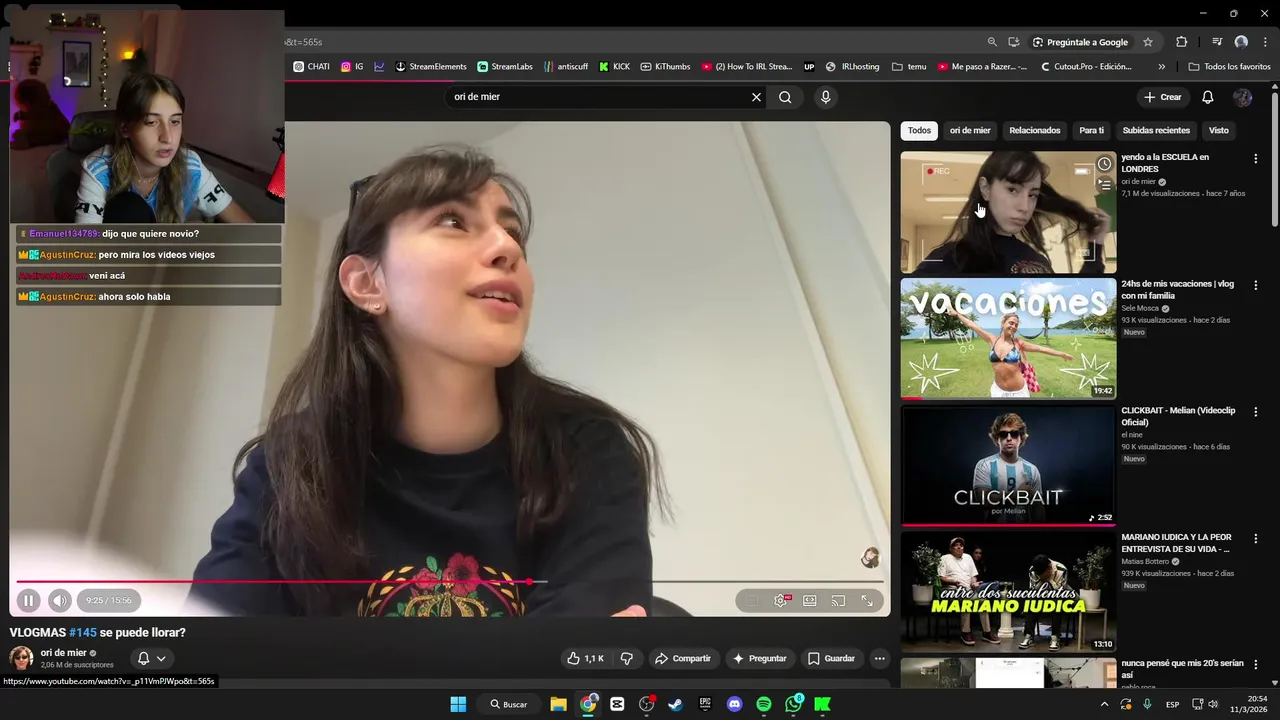This screenshot has width=1280, height=720.
Task: Click 'Pregúntale a Google' in the address bar
Action: click(1080, 42)
